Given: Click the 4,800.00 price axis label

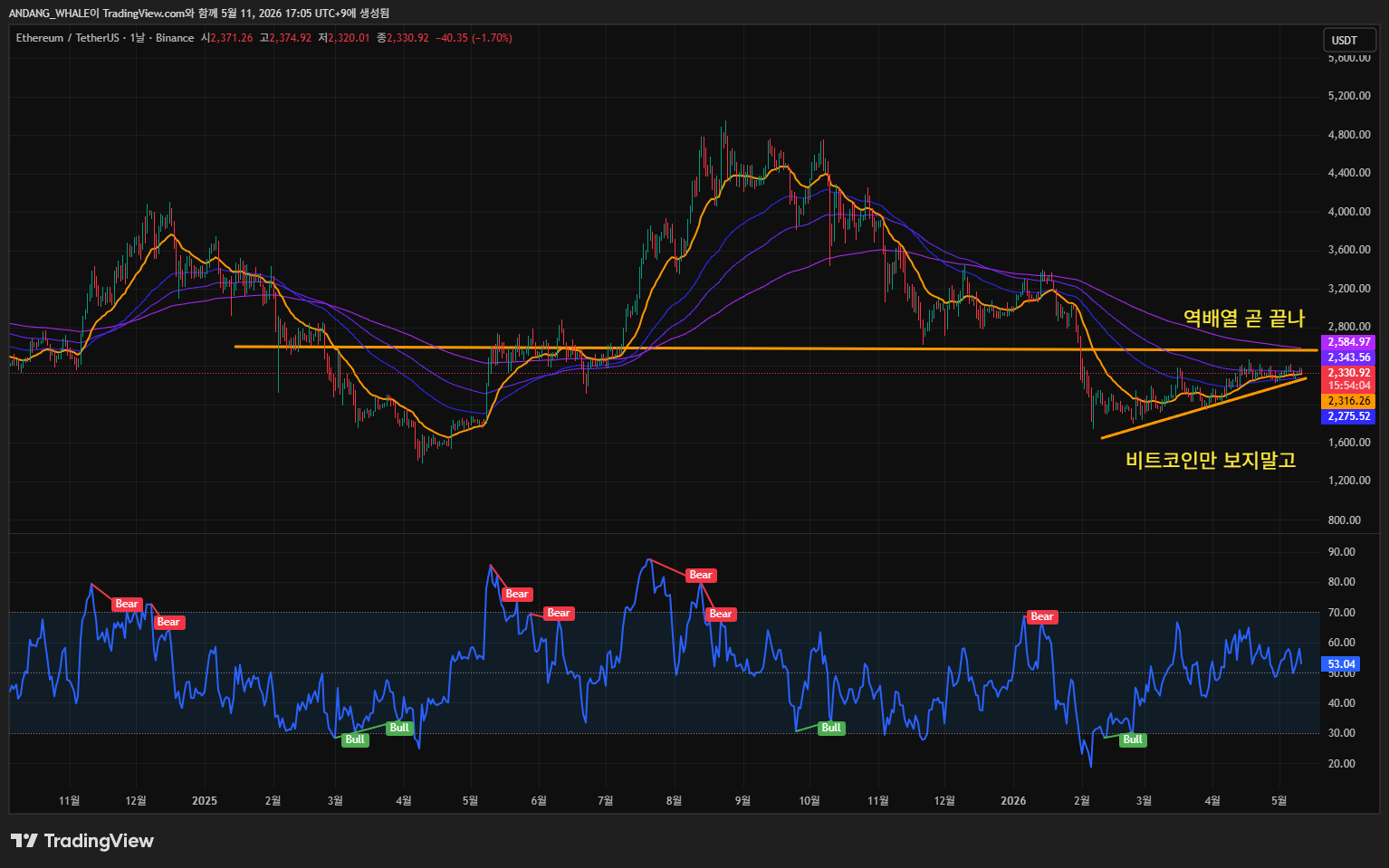Looking at the screenshot, I should pyautogui.click(x=1348, y=135).
